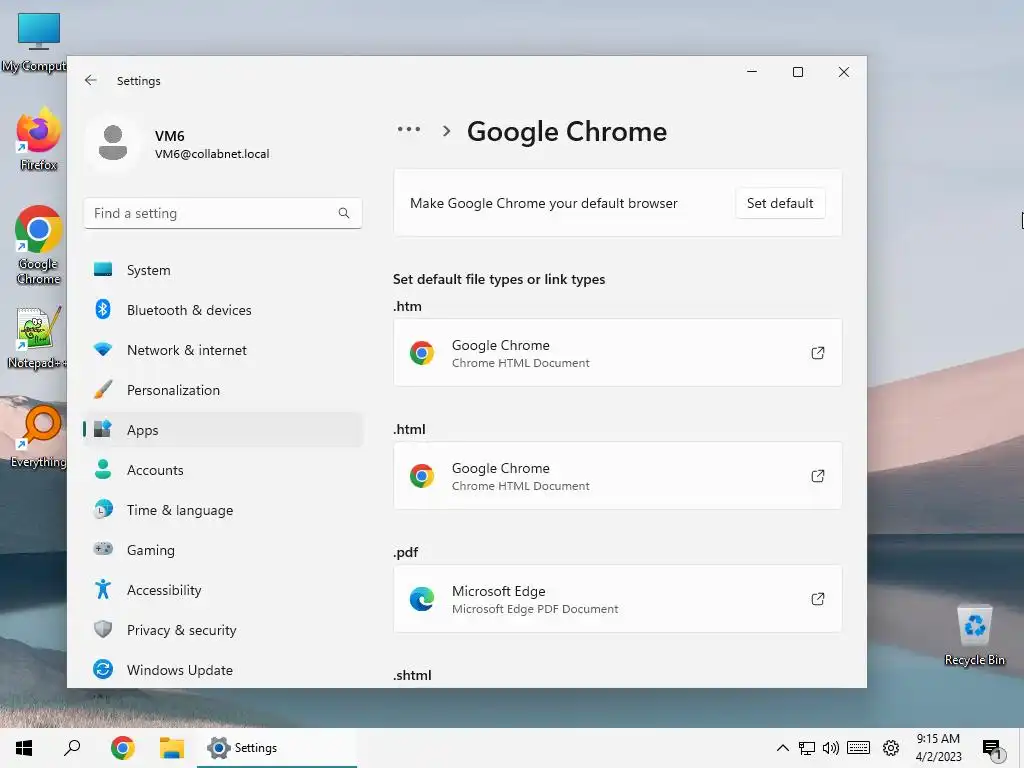Screen dimensions: 1024x768
Task: Click the Apps icon in sidebar
Action: (x=103, y=429)
